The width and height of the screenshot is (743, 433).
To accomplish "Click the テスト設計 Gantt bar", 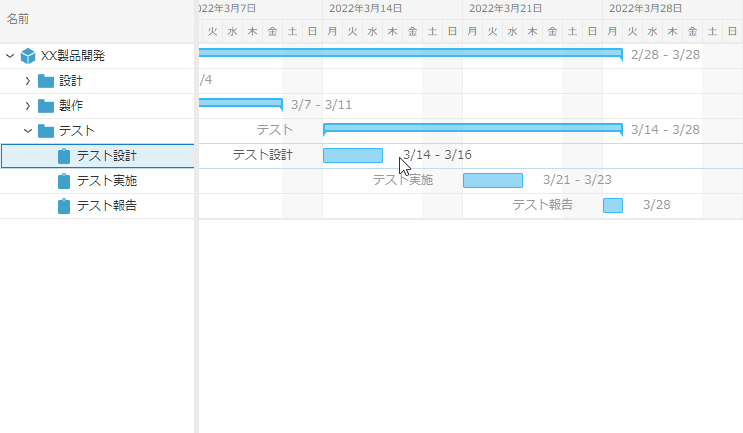I will pyautogui.click(x=352, y=155).
